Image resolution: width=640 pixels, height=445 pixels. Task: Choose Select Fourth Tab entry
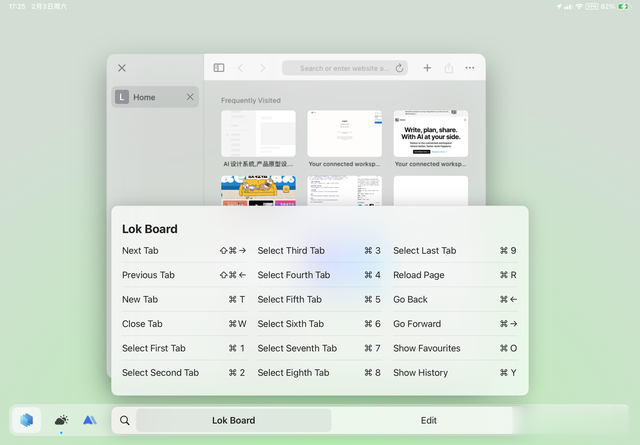(320, 275)
